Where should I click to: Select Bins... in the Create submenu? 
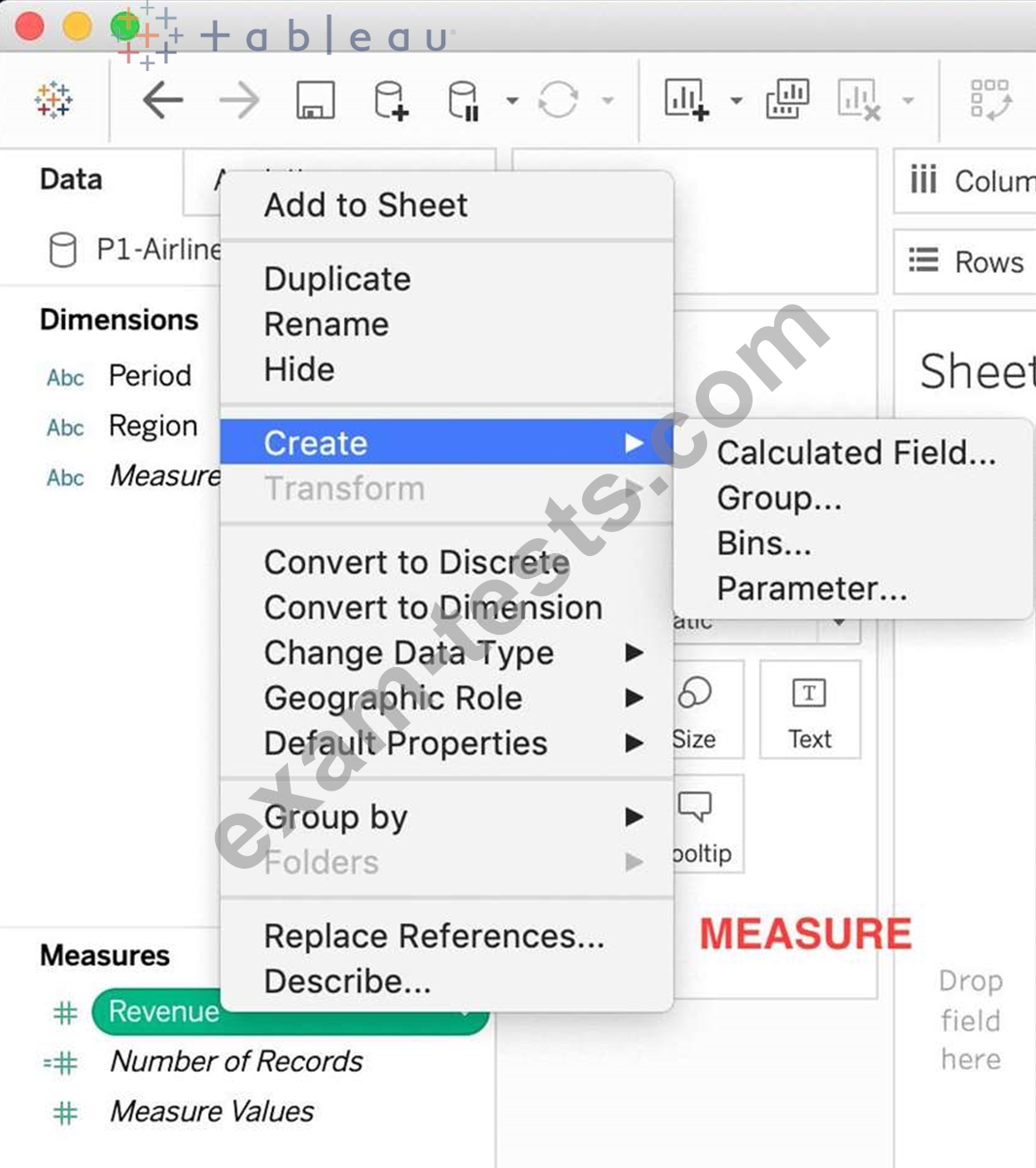763,544
